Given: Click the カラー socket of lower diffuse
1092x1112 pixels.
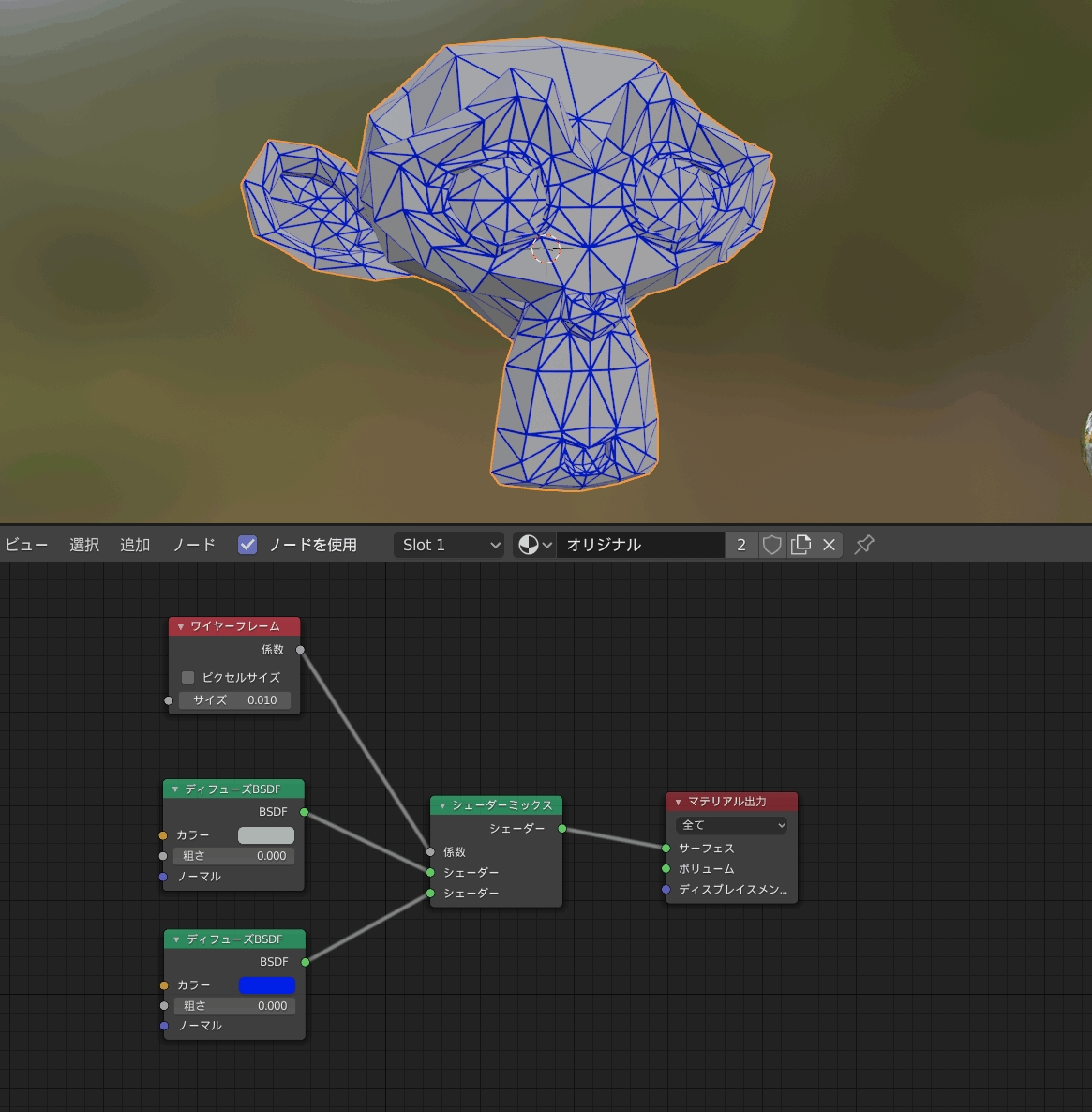Looking at the screenshot, I should pos(165,985).
